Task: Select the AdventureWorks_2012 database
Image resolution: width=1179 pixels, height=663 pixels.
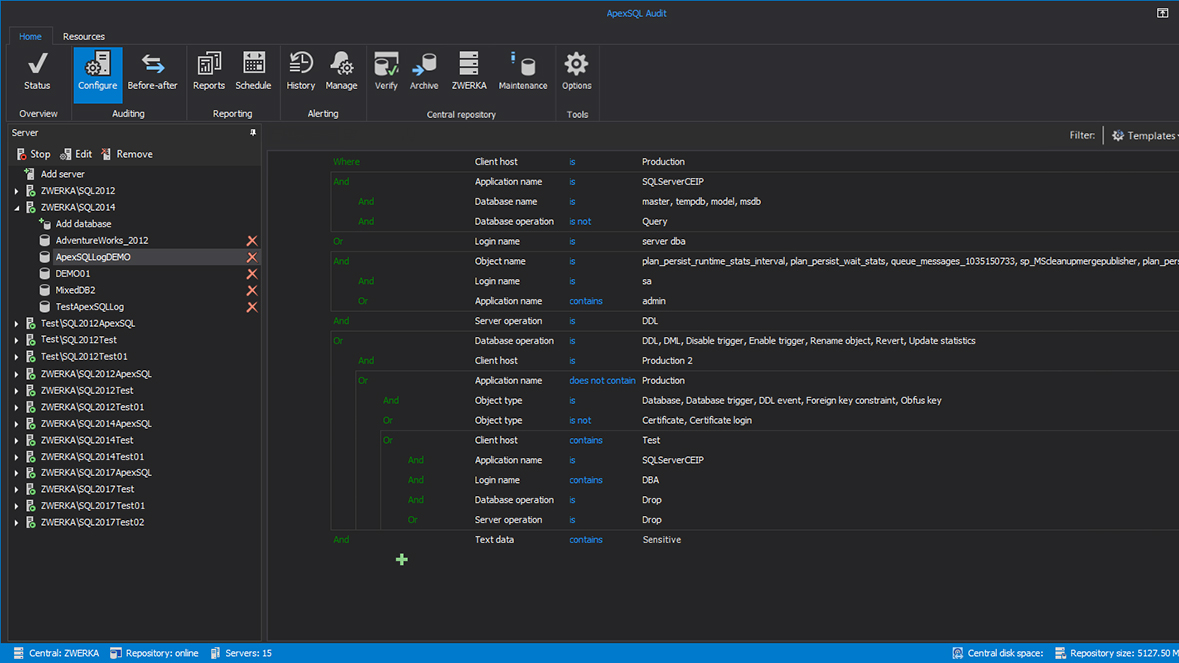Action: 102,241
